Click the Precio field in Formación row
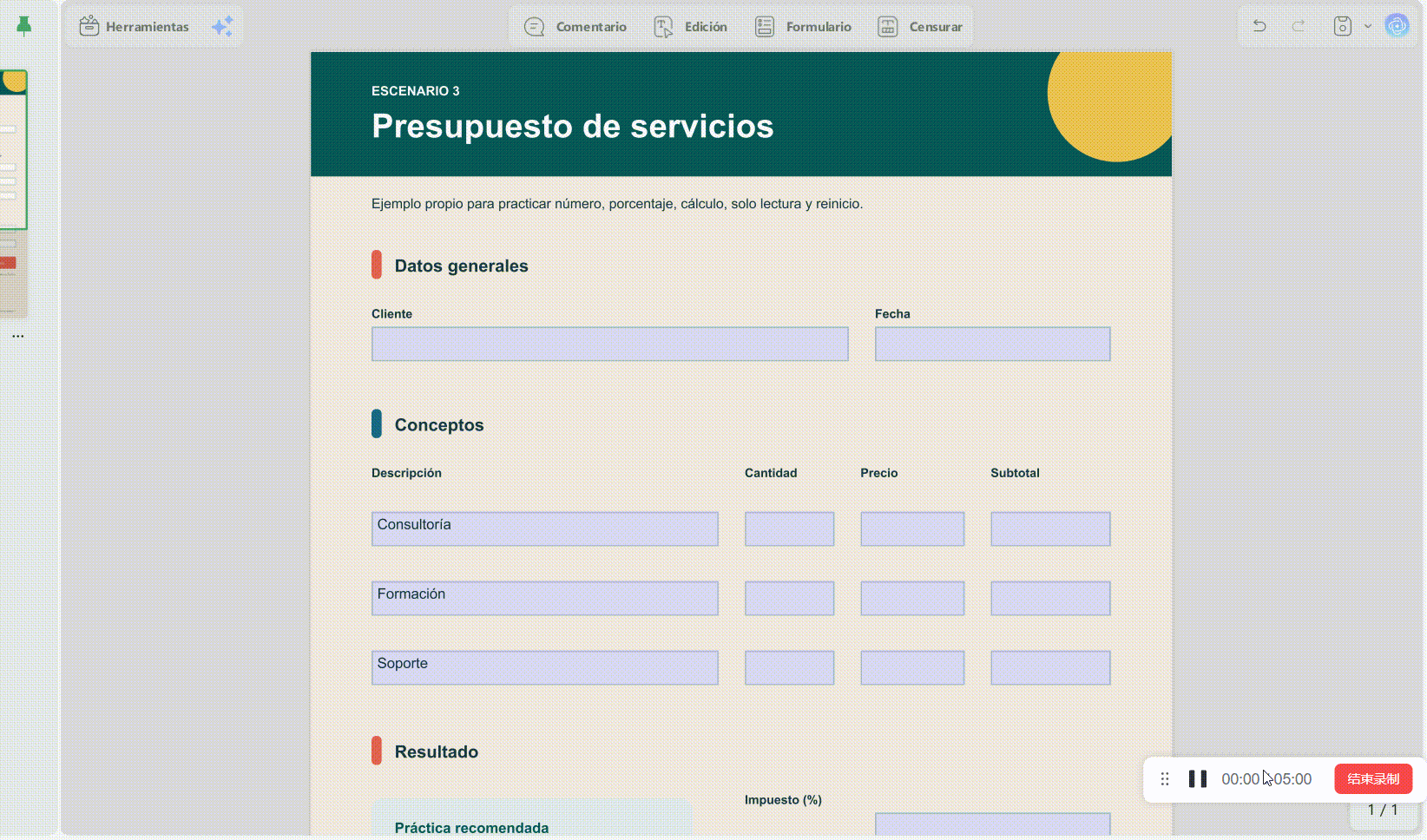Image resolution: width=1427 pixels, height=840 pixels. (x=912, y=598)
